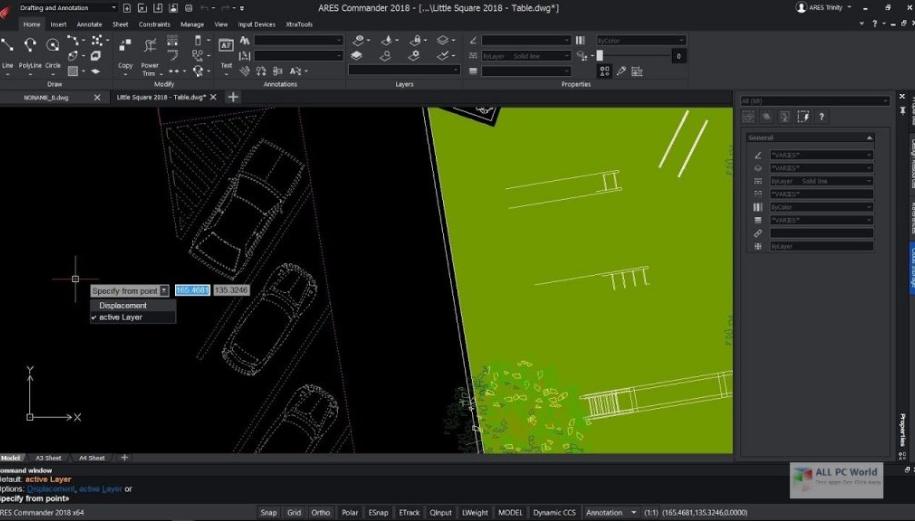Select active Layer option in popup menu

tap(132, 317)
